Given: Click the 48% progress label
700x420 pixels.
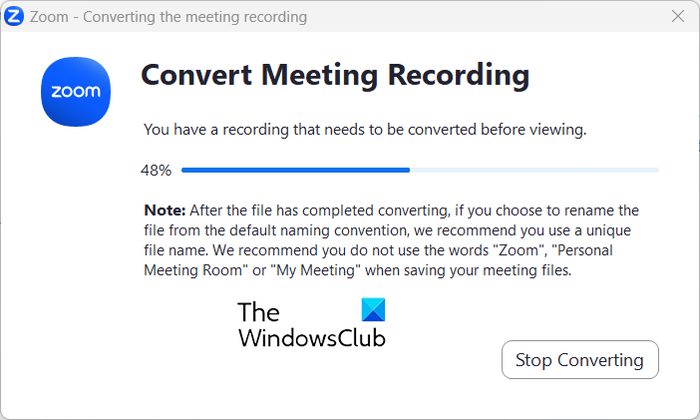Looking at the screenshot, I should pyautogui.click(x=156, y=170).
